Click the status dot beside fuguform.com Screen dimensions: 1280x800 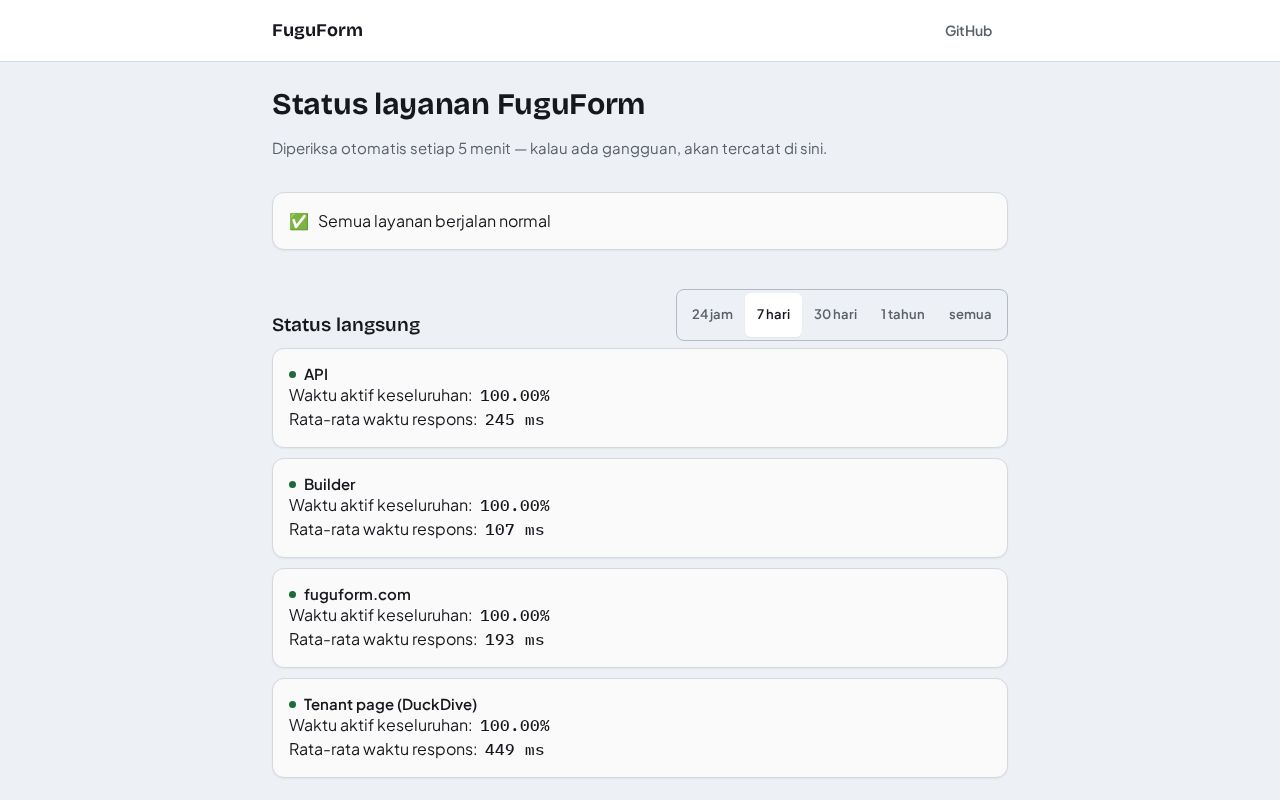click(x=293, y=595)
